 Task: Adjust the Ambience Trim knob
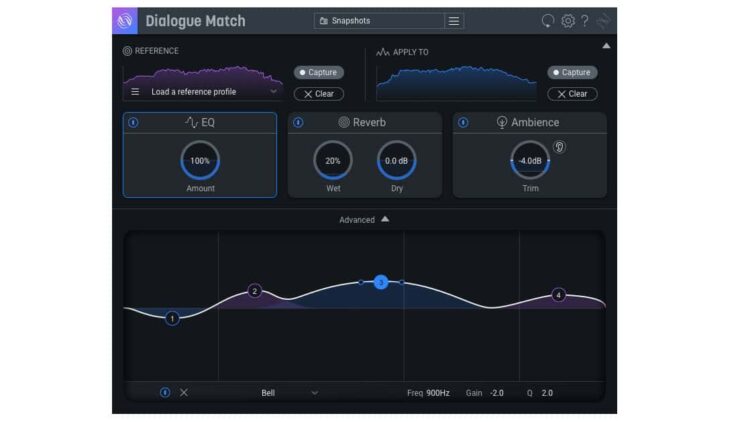tap(530, 161)
